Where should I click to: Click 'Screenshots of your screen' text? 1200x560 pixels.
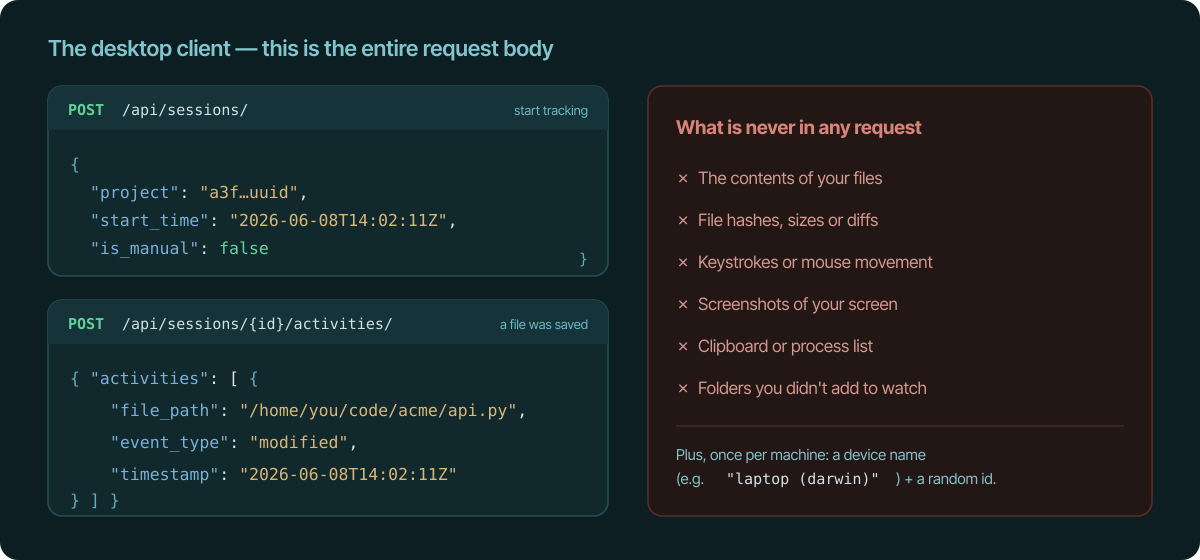(798, 304)
